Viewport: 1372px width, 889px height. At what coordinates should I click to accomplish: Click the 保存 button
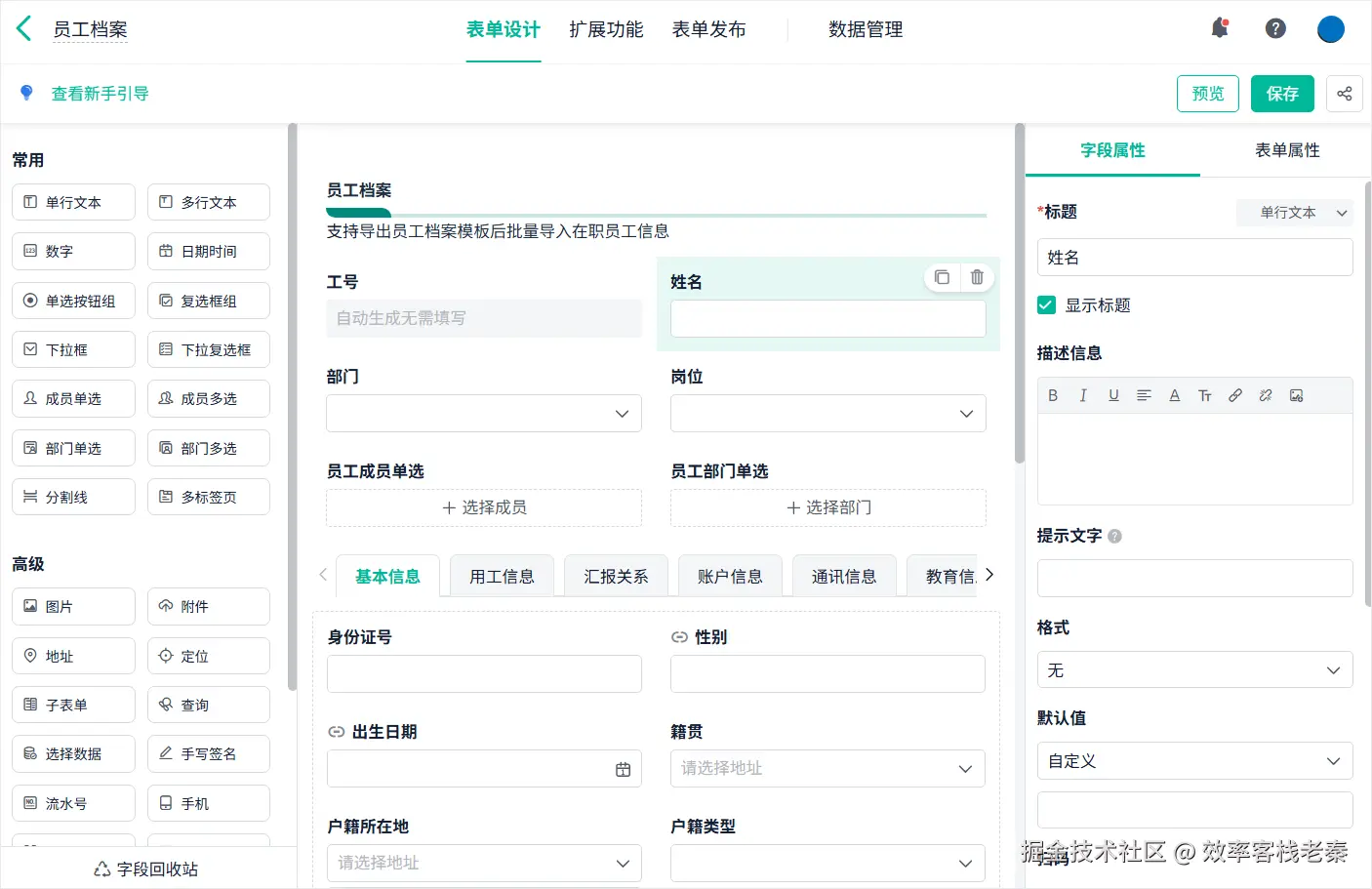[x=1282, y=94]
